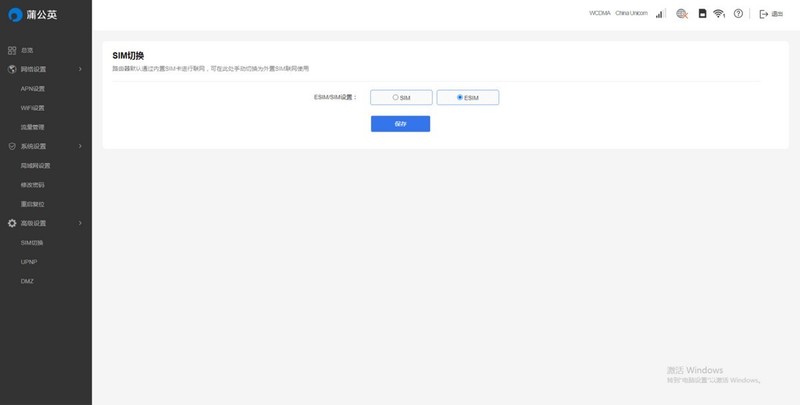The height and width of the screenshot is (405, 800).
Task: Select the SIM radio option
Action: (395, 97)
